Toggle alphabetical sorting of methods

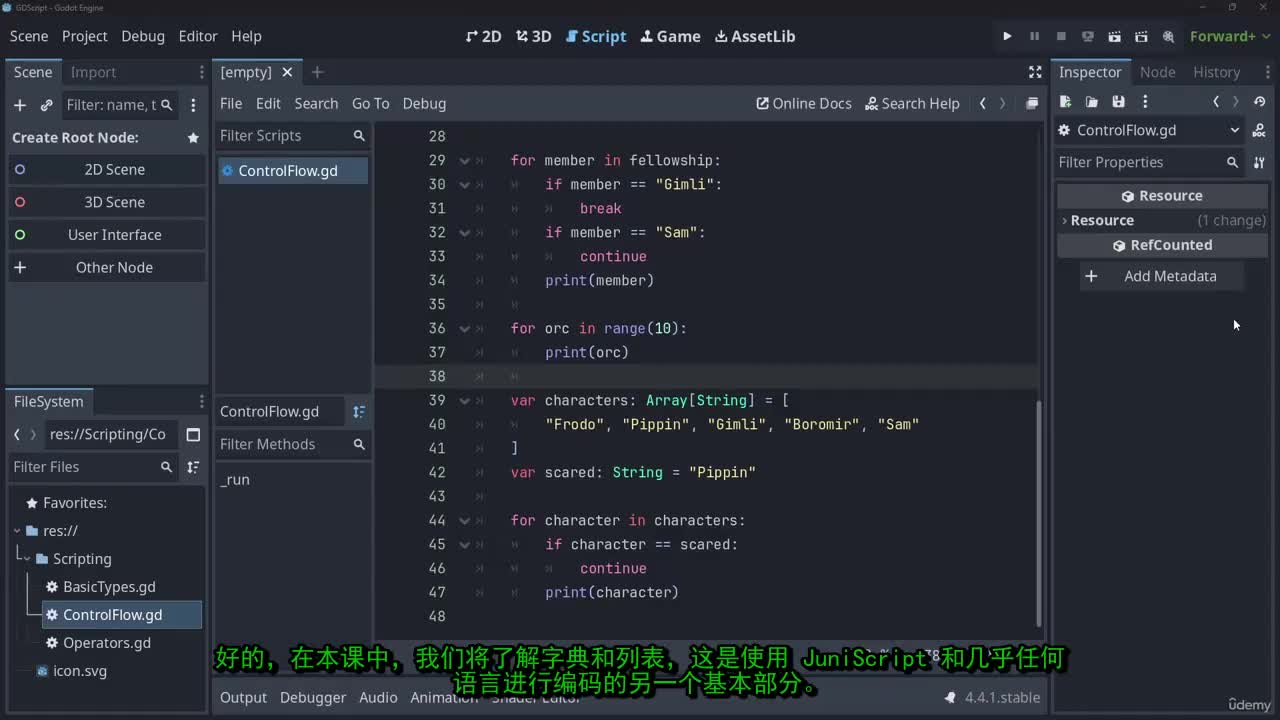359,411
